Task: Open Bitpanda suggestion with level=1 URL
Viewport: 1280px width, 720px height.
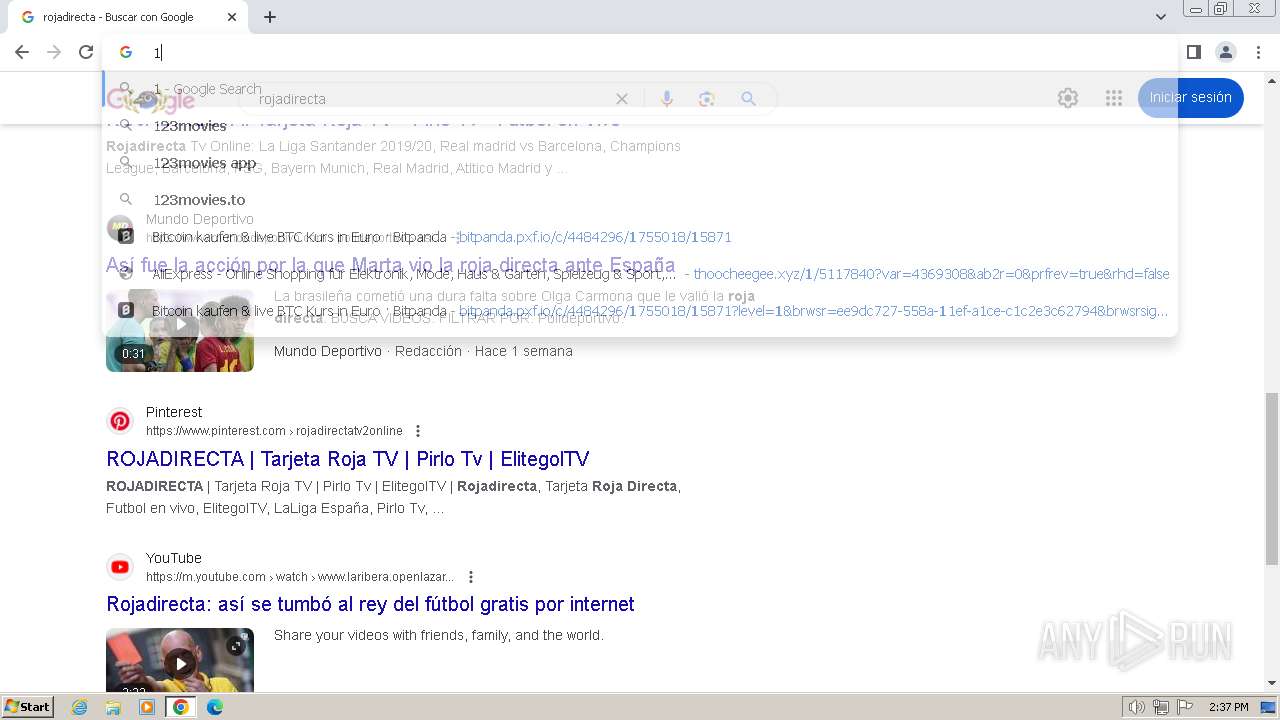Action: [641, 311]
